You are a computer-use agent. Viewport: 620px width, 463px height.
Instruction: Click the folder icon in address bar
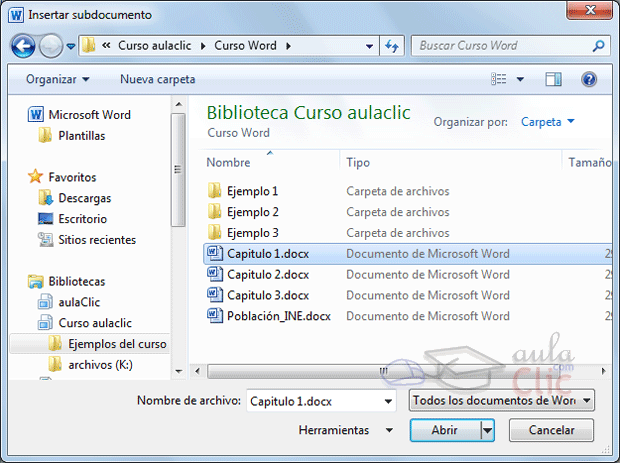coord(88,46)
